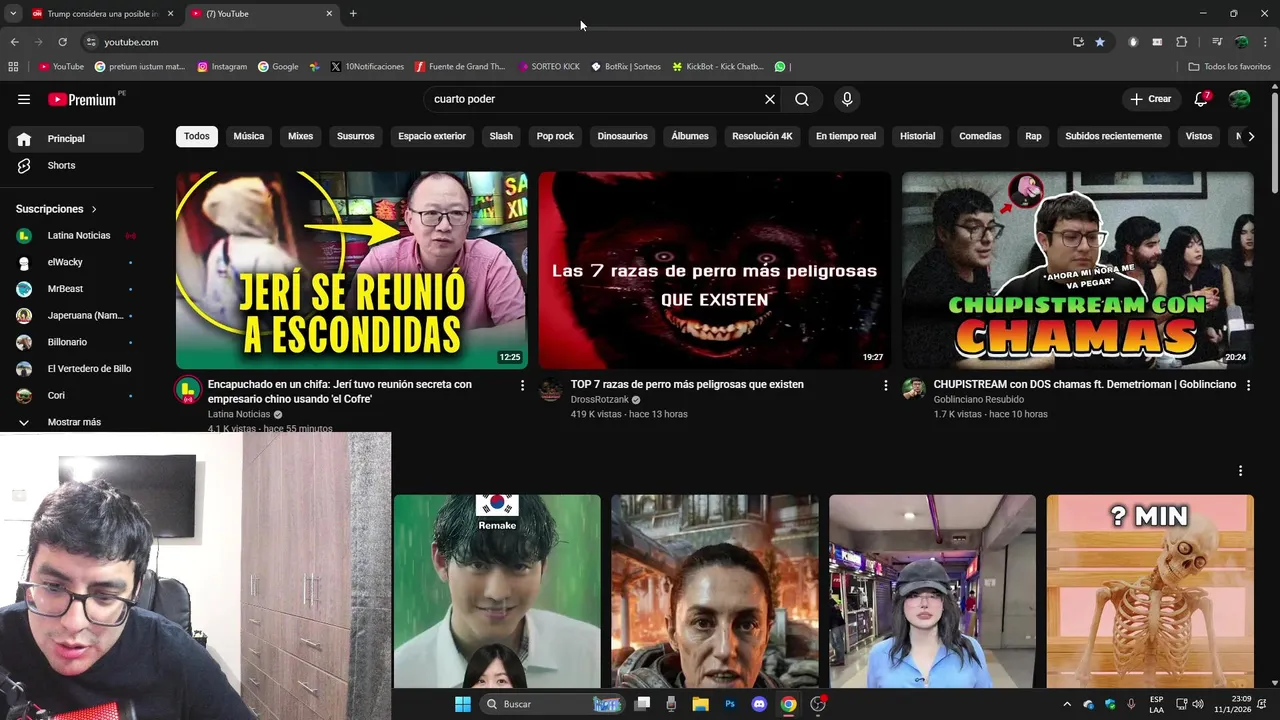Screen dimensions: 1280x720
Task: Open Discord from the Windows taskbar
Action: coord(759,704)
